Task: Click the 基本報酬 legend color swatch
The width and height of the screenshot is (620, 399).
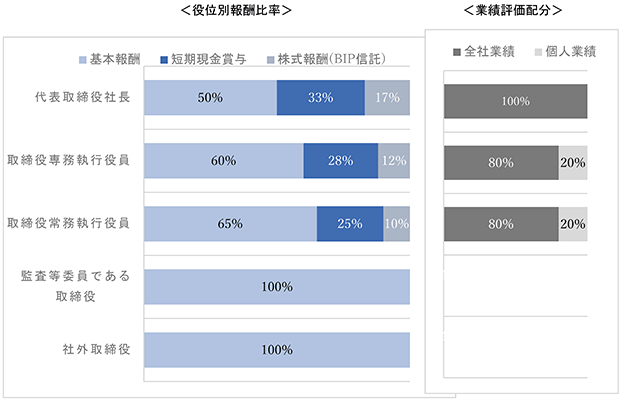Action: (x=83, y=60)
